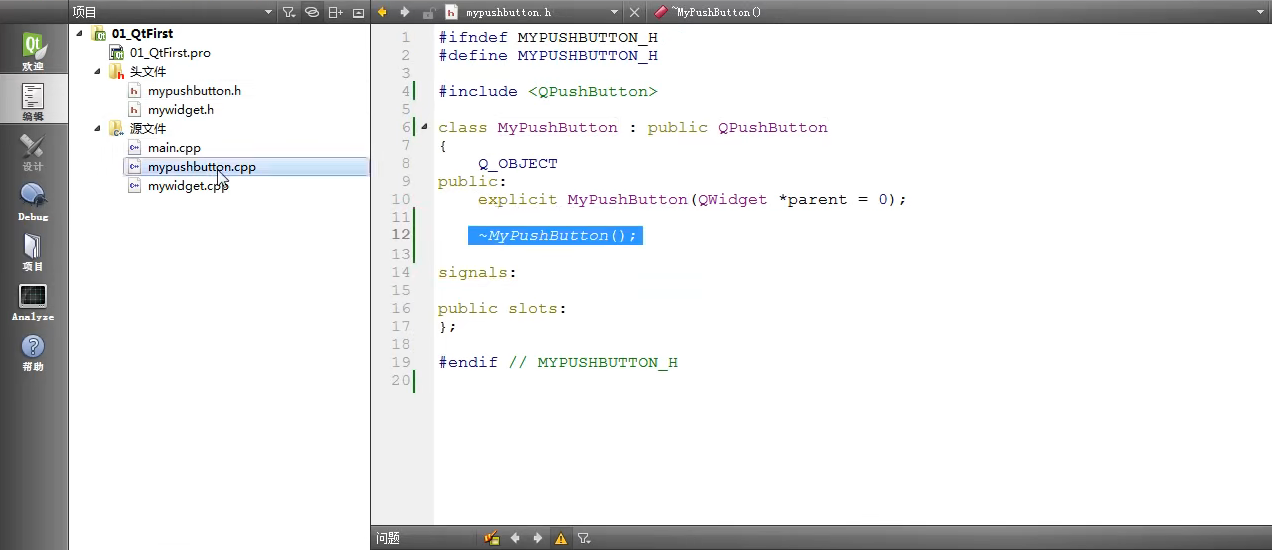The width and height of the screenshot is (1272, 550).
Task: Click base class QPushButton on line 6
Action: click(x=773, y=127)
